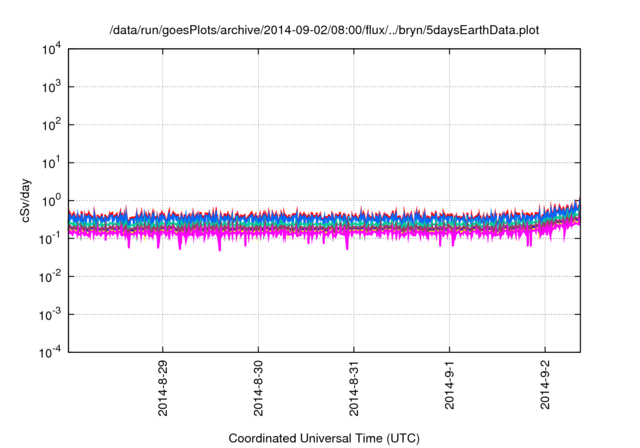Image resolution: width=640 pixels, height=448 pixels.
Task: Click the 10^3 y-axis tick label
Action: click(x=51, y=87)
